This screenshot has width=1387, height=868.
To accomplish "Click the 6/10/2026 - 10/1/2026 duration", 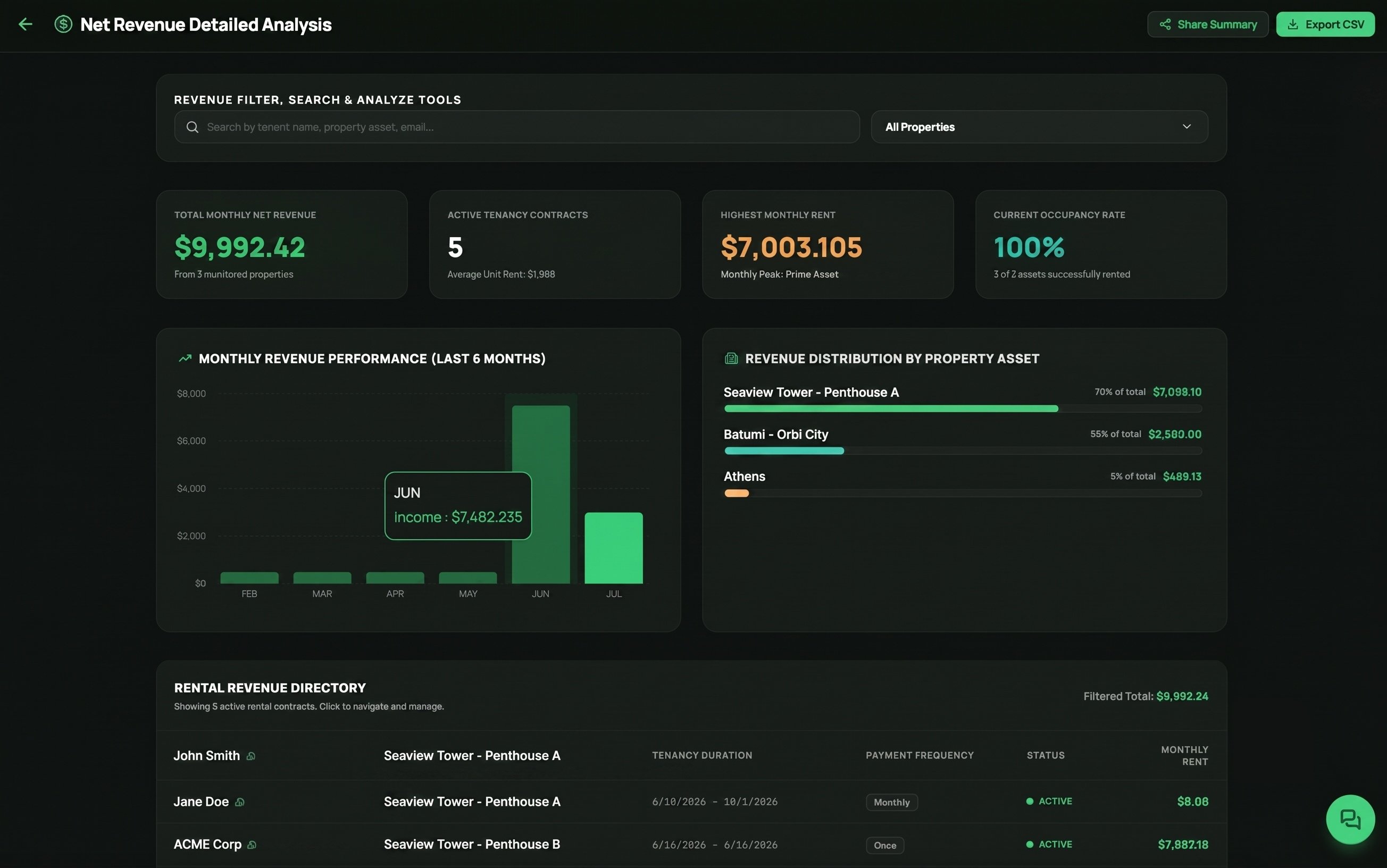I will (714, 802).
